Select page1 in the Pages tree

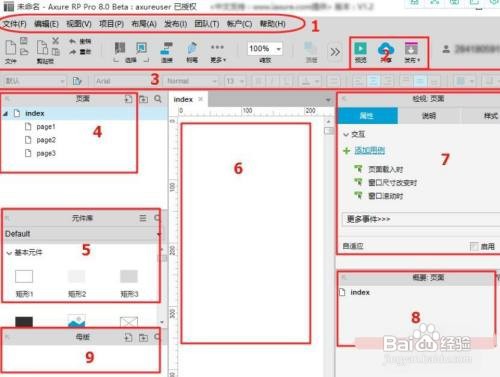[x=46, y=127]
